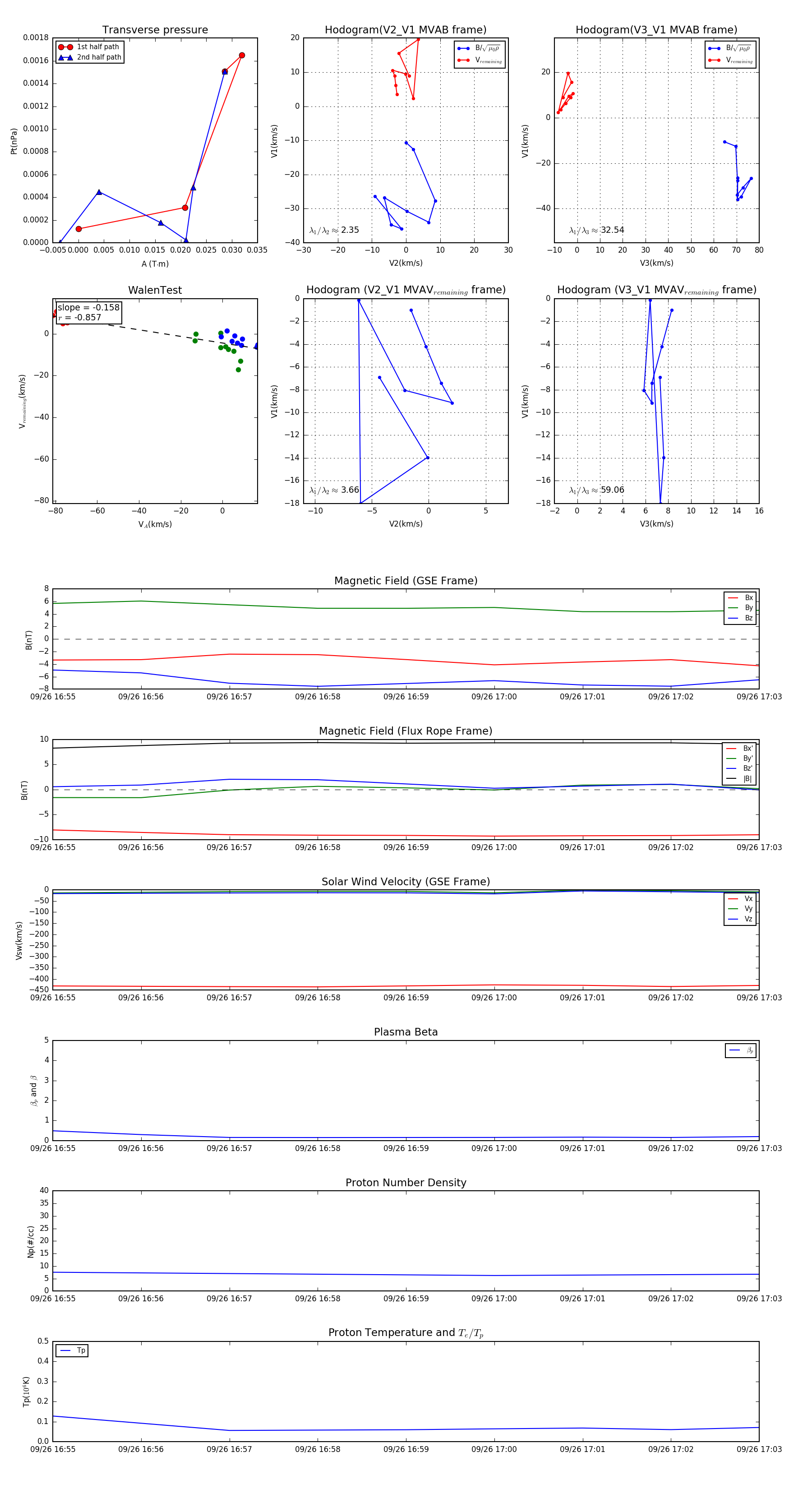Screen dimensions: 812x1489
Task: Click the eigenvalue ratio label reading 59.06
Action: tap(596, 490)
